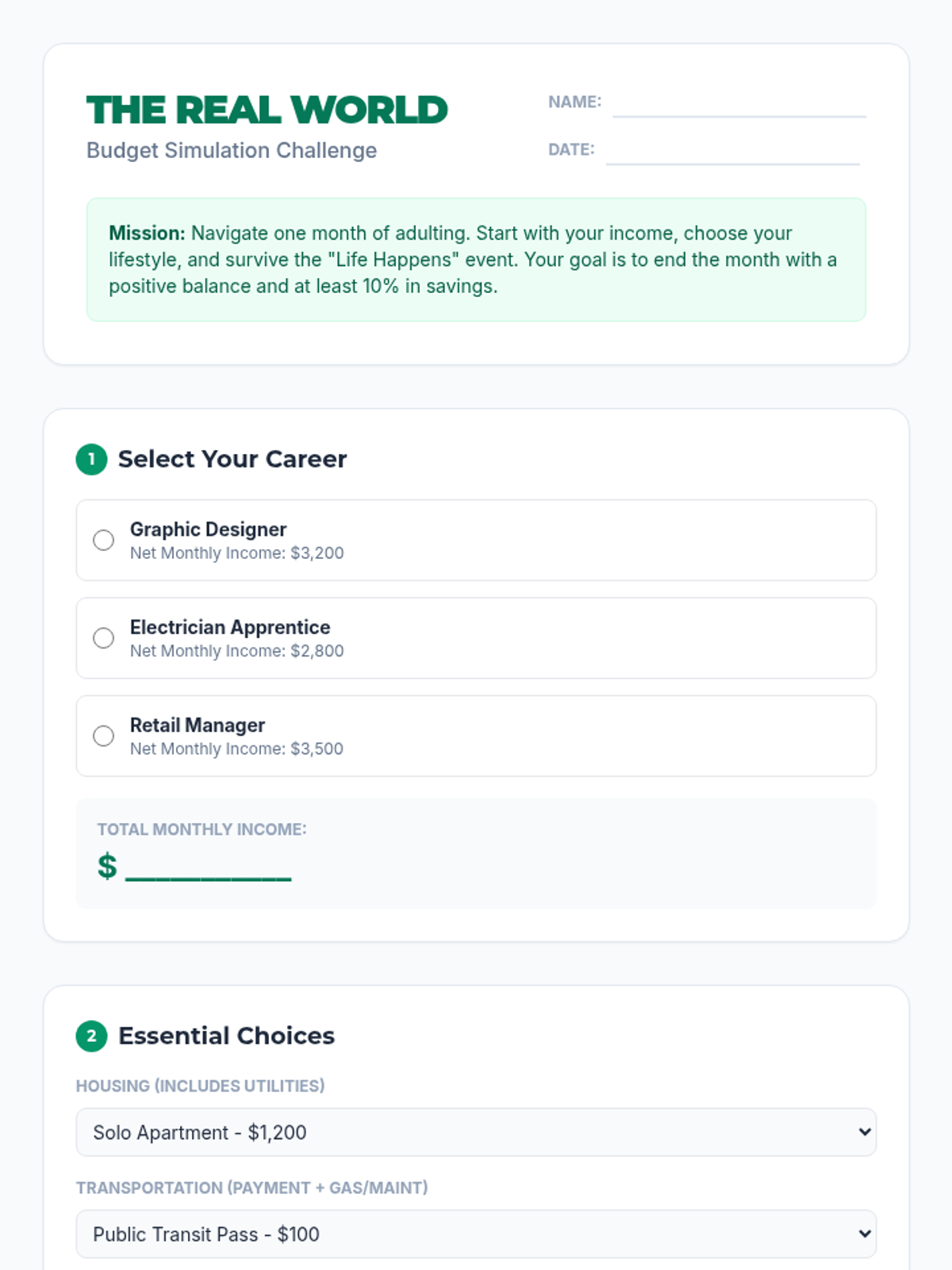Click the Graphic Designer career card
This screenshot has width=952, height=1270.
pyautogui.click(x=476, y=540)
